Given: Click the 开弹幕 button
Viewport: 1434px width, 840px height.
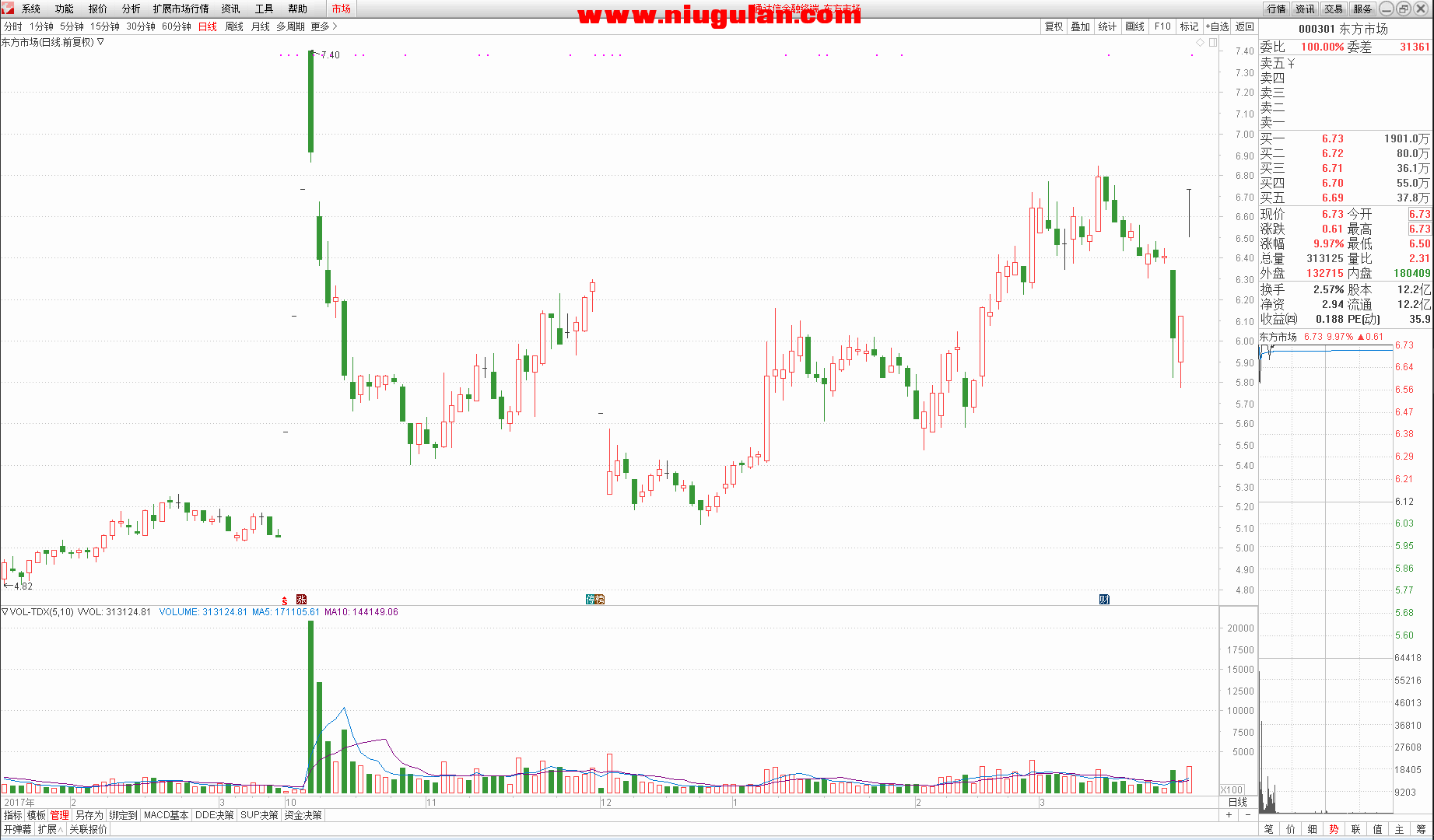Looking at the screenshot, I should (17, 829).
